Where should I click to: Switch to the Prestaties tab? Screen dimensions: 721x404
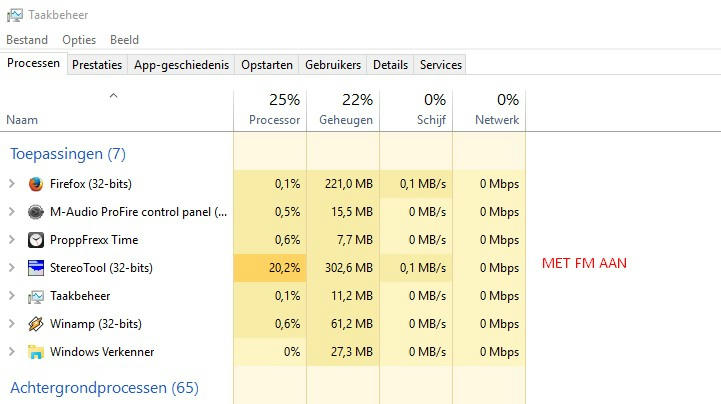point(97,64)
